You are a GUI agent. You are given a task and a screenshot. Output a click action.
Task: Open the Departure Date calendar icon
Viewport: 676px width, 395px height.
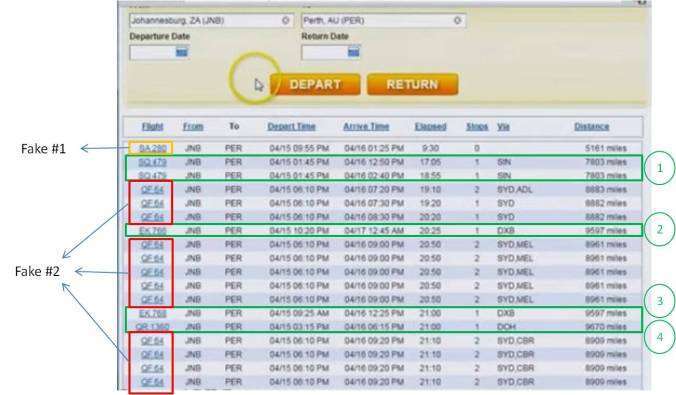click(x=182, y=53)
